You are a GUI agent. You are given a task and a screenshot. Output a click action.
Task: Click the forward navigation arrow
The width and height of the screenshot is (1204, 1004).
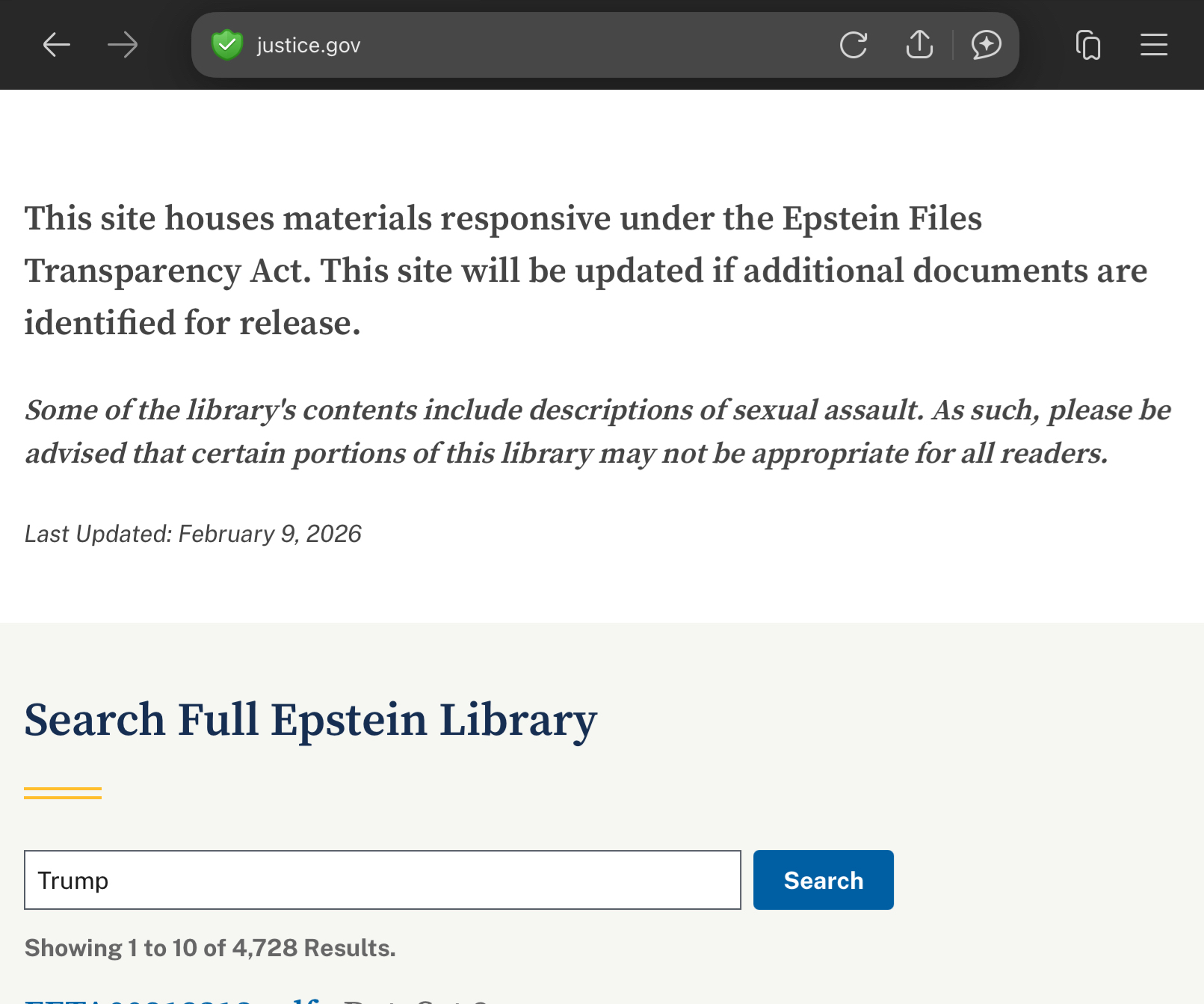click(x=123, y=45)
